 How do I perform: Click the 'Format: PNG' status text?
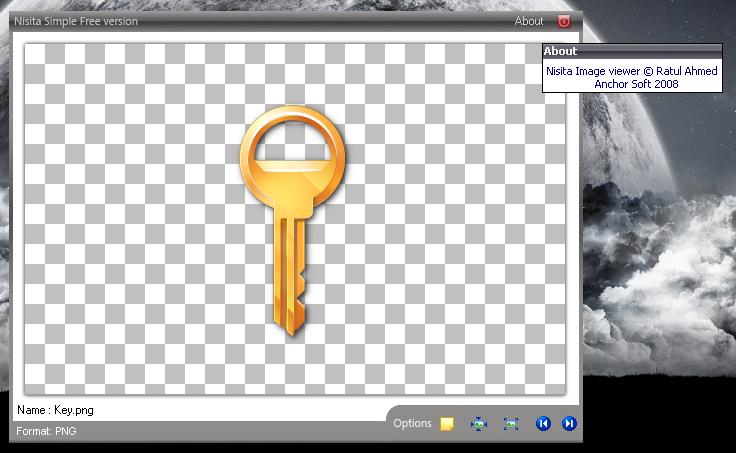tap(46, 432)
